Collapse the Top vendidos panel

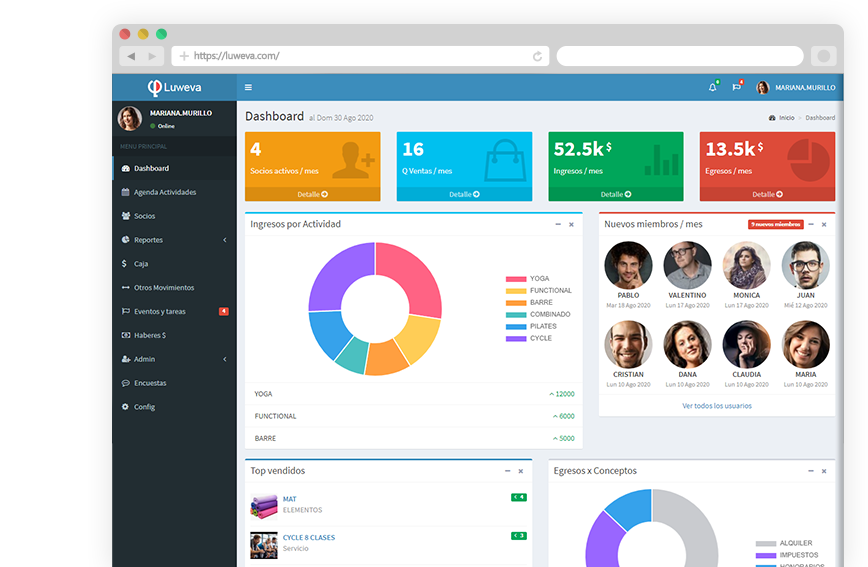pyautogui.click(x=507, y=471)
